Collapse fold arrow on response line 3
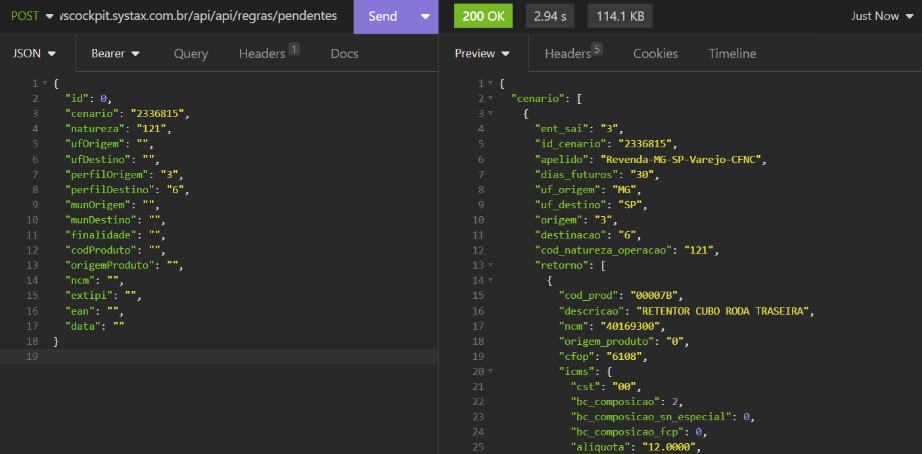This screenshot has width=924, height=454. pos(490,114)
